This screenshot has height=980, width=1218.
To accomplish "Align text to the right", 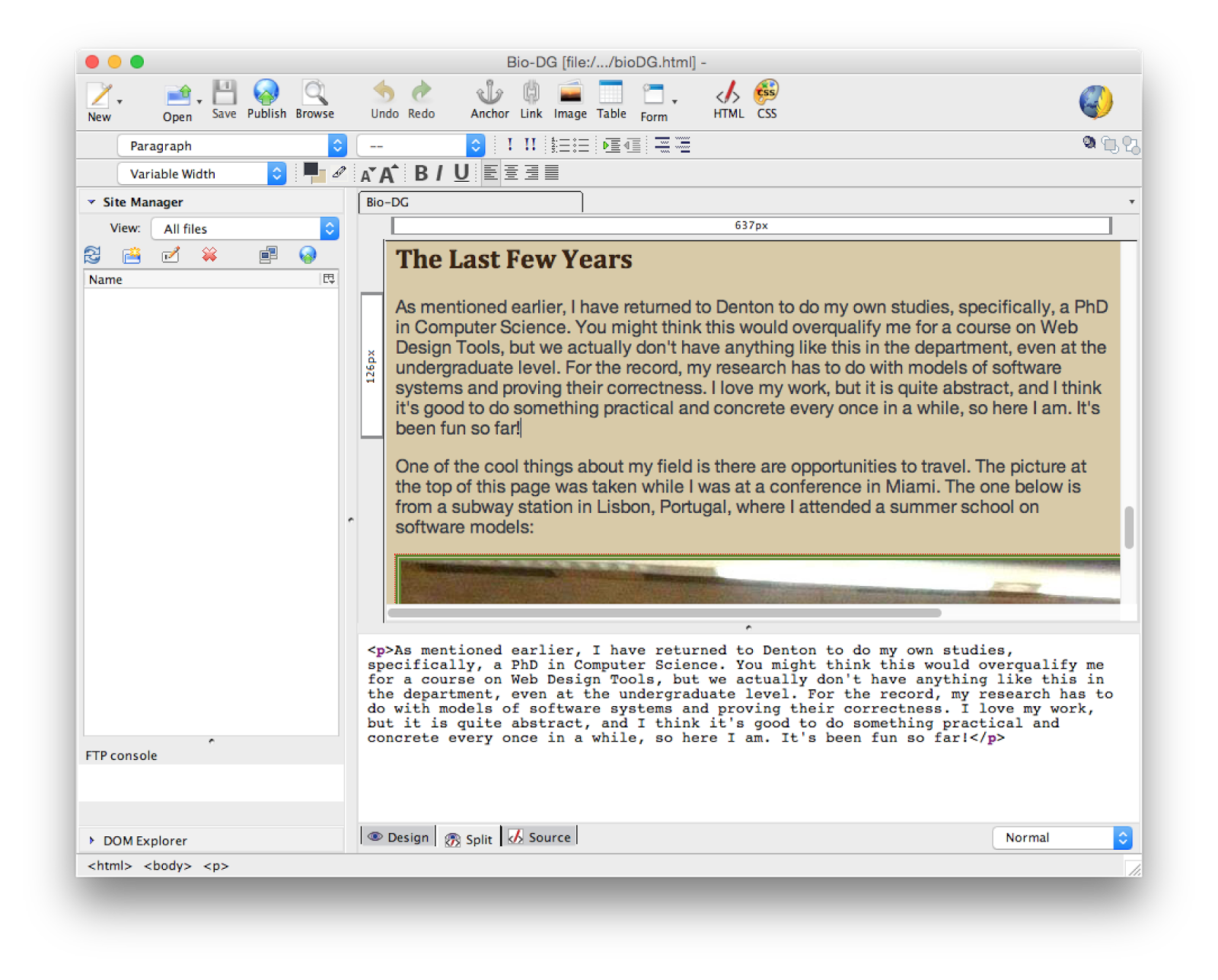I will click(531, 173).
